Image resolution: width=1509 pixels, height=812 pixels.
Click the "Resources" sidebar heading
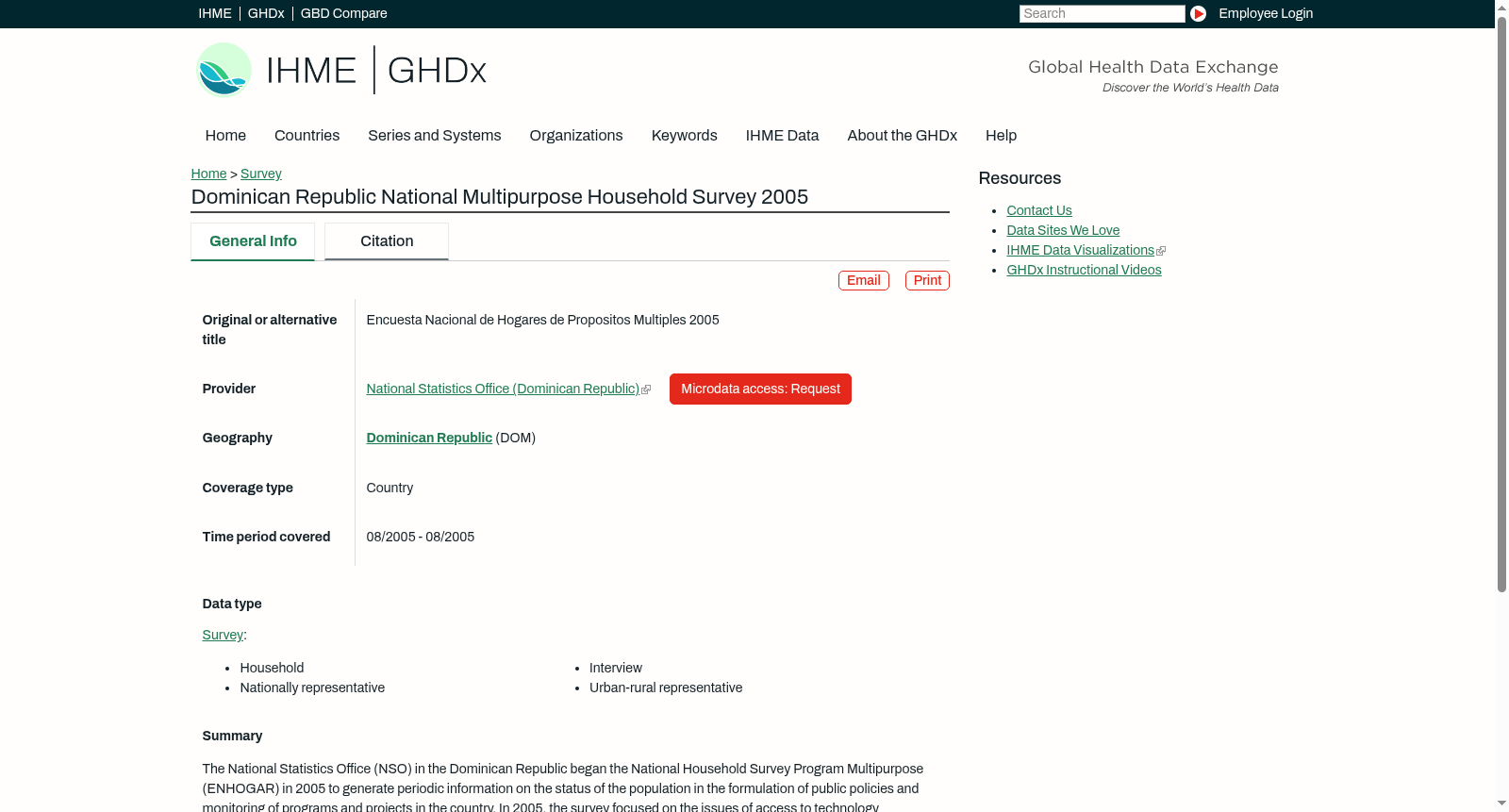point(1020,178)
